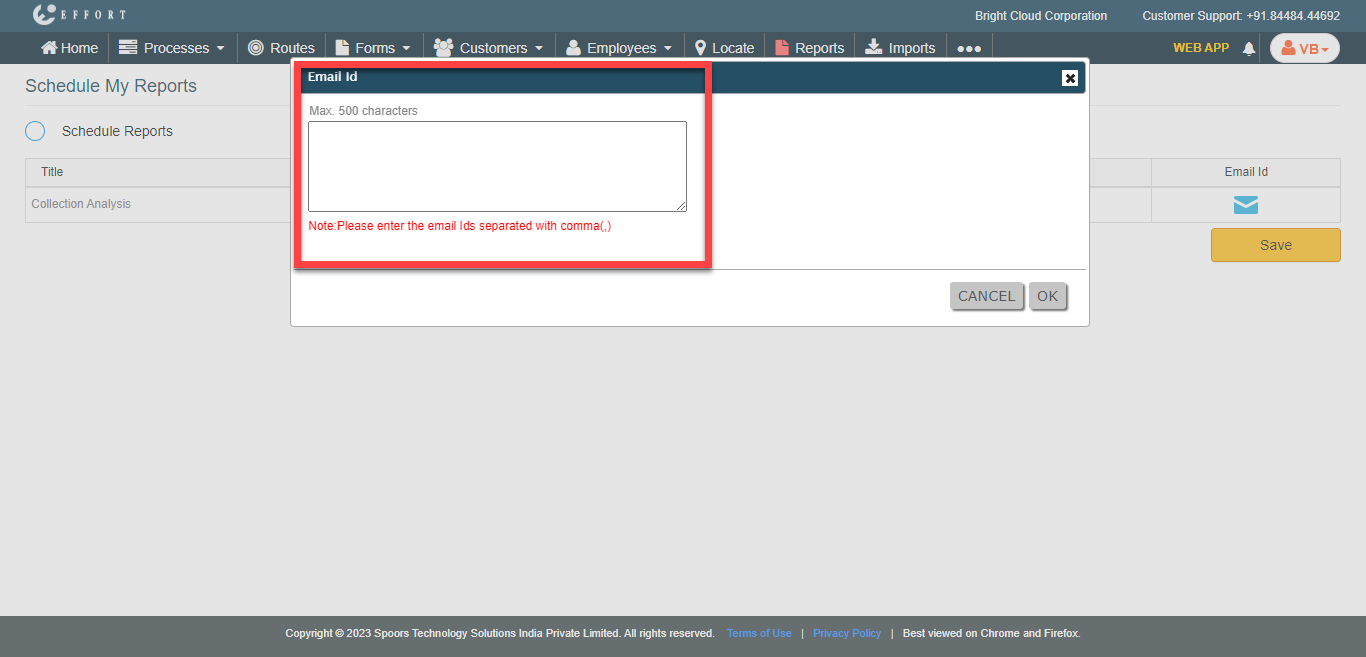Click the yellow Save button
This screenshot has height=657, width=1366.
click(1275, 245)
